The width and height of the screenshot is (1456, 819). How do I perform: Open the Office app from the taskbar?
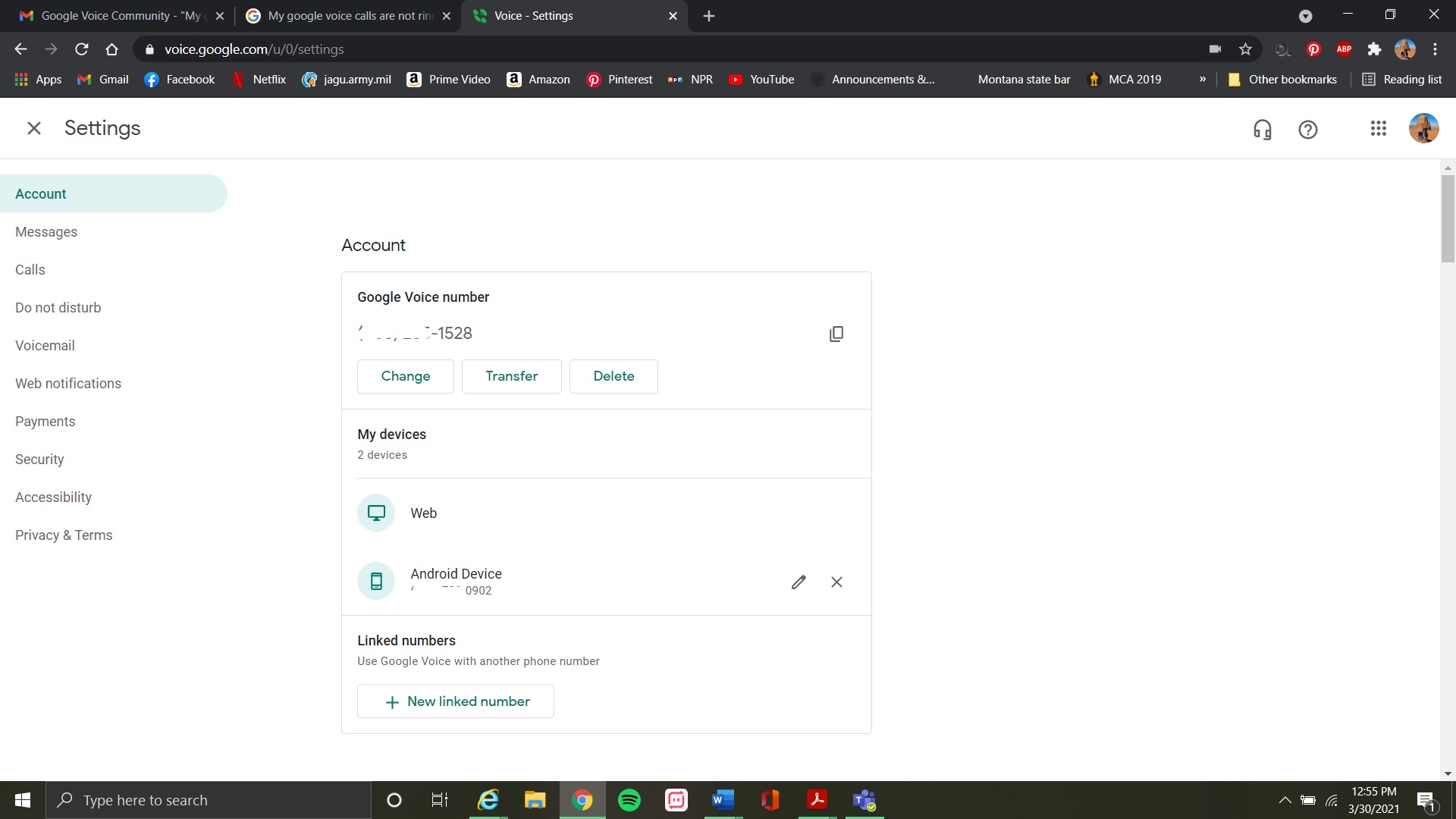(770, 800)
